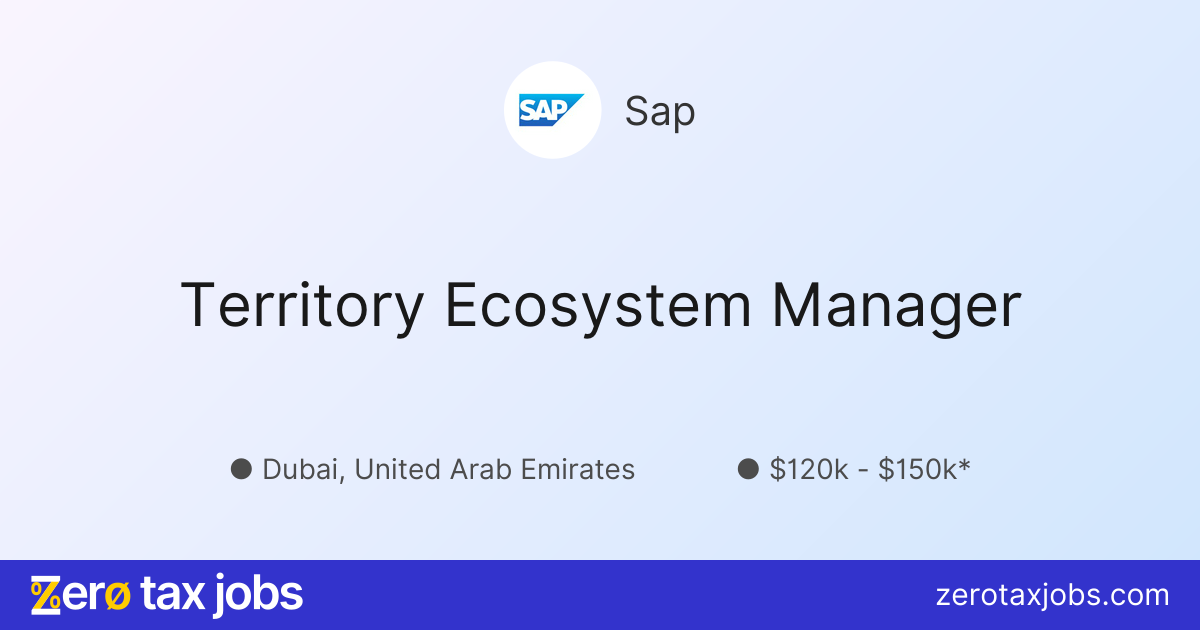Viewport: 1200px width, 630px height.
Task: Click the yellow percent Z icon
Action: [x=45, y=595]
